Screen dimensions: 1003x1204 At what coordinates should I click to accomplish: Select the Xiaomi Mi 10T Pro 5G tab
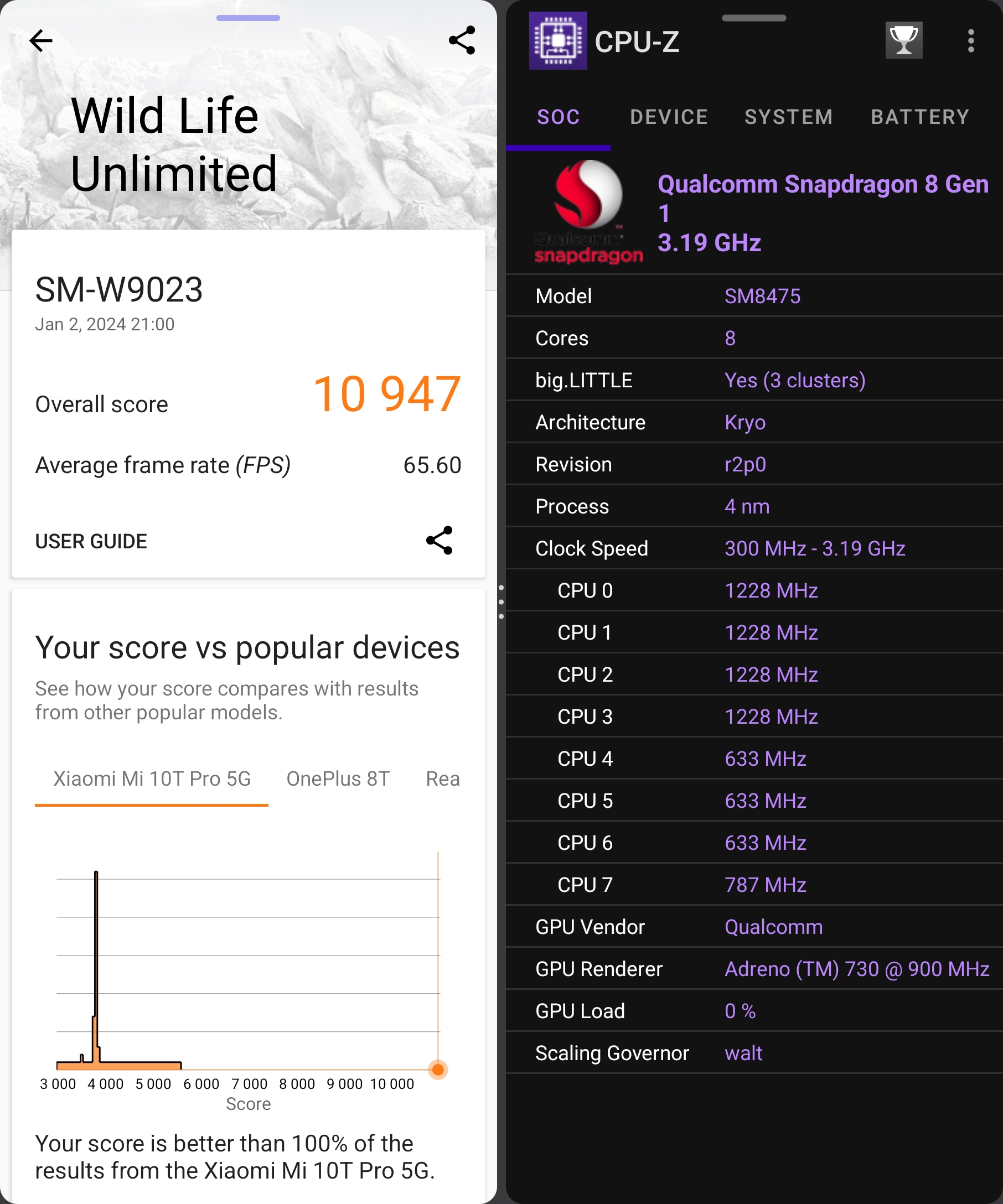tap(152, 779)
